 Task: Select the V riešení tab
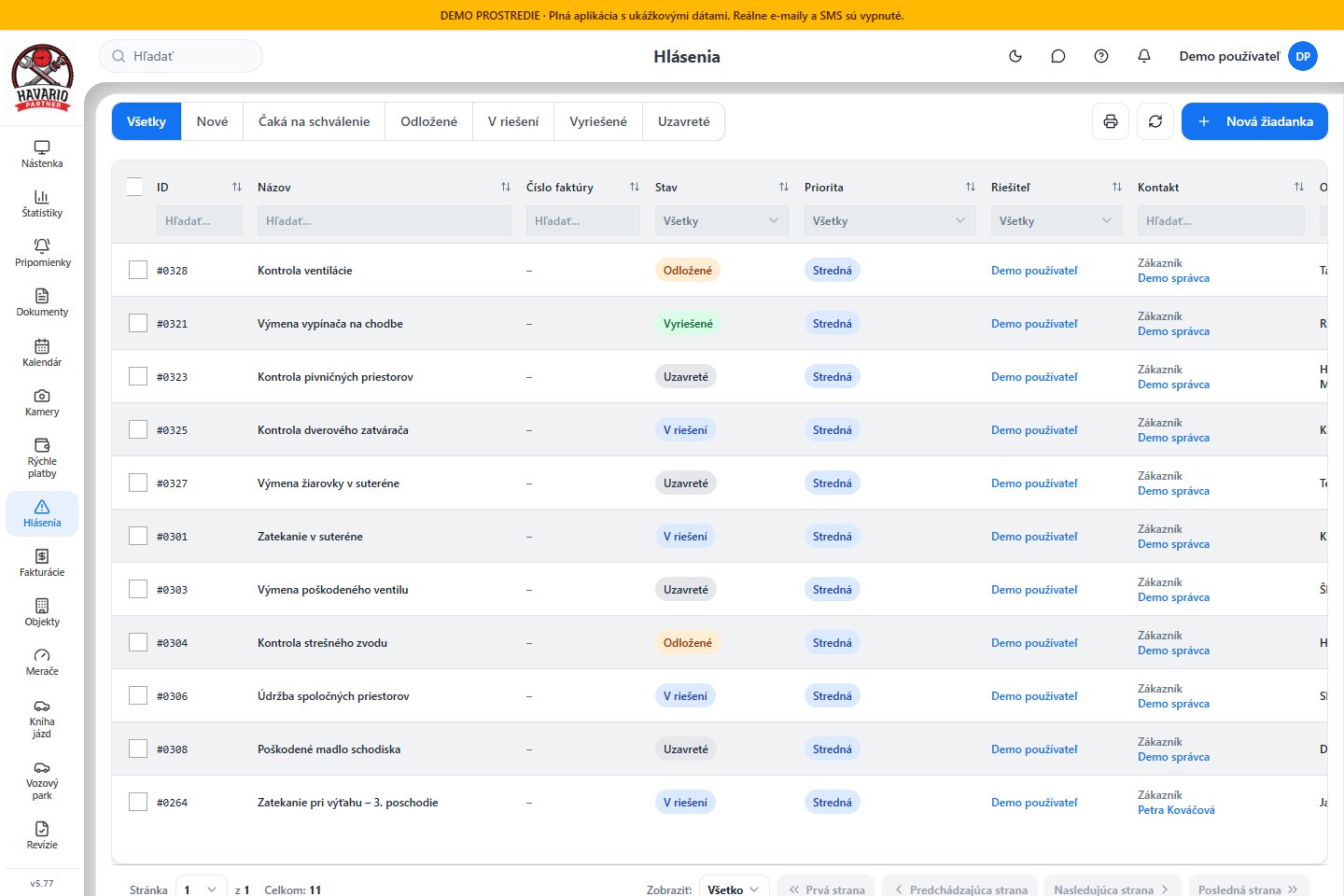point(513,121)
